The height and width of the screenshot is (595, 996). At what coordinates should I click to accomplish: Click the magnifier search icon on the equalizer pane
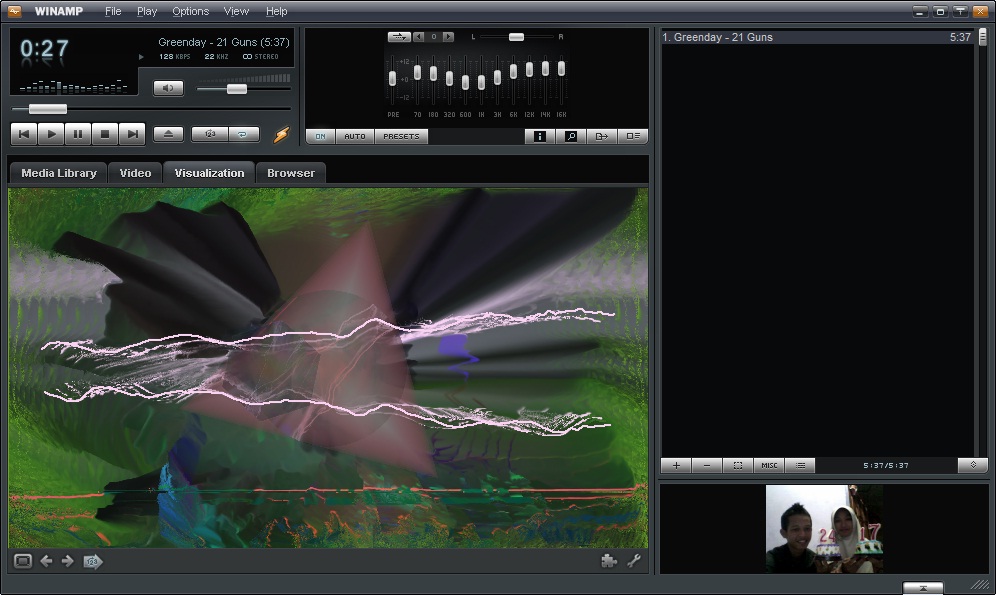[570, 136]
